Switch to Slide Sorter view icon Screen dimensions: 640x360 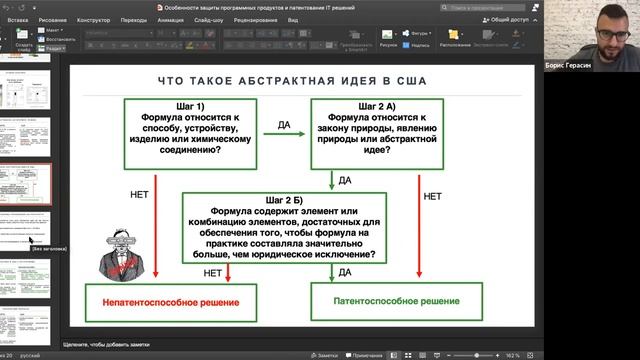tap(408, 356)
